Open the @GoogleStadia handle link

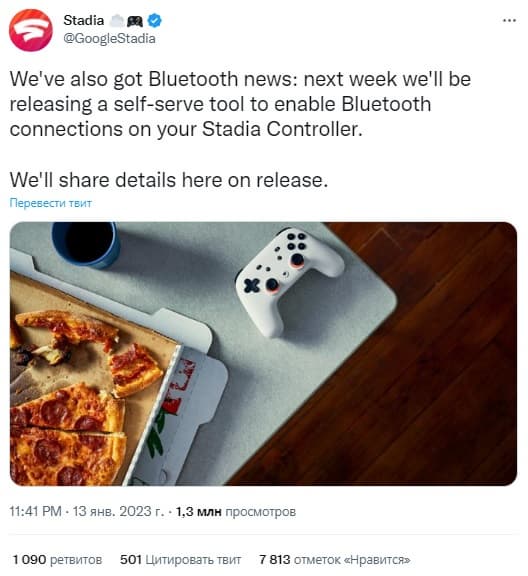click(109, 39)
